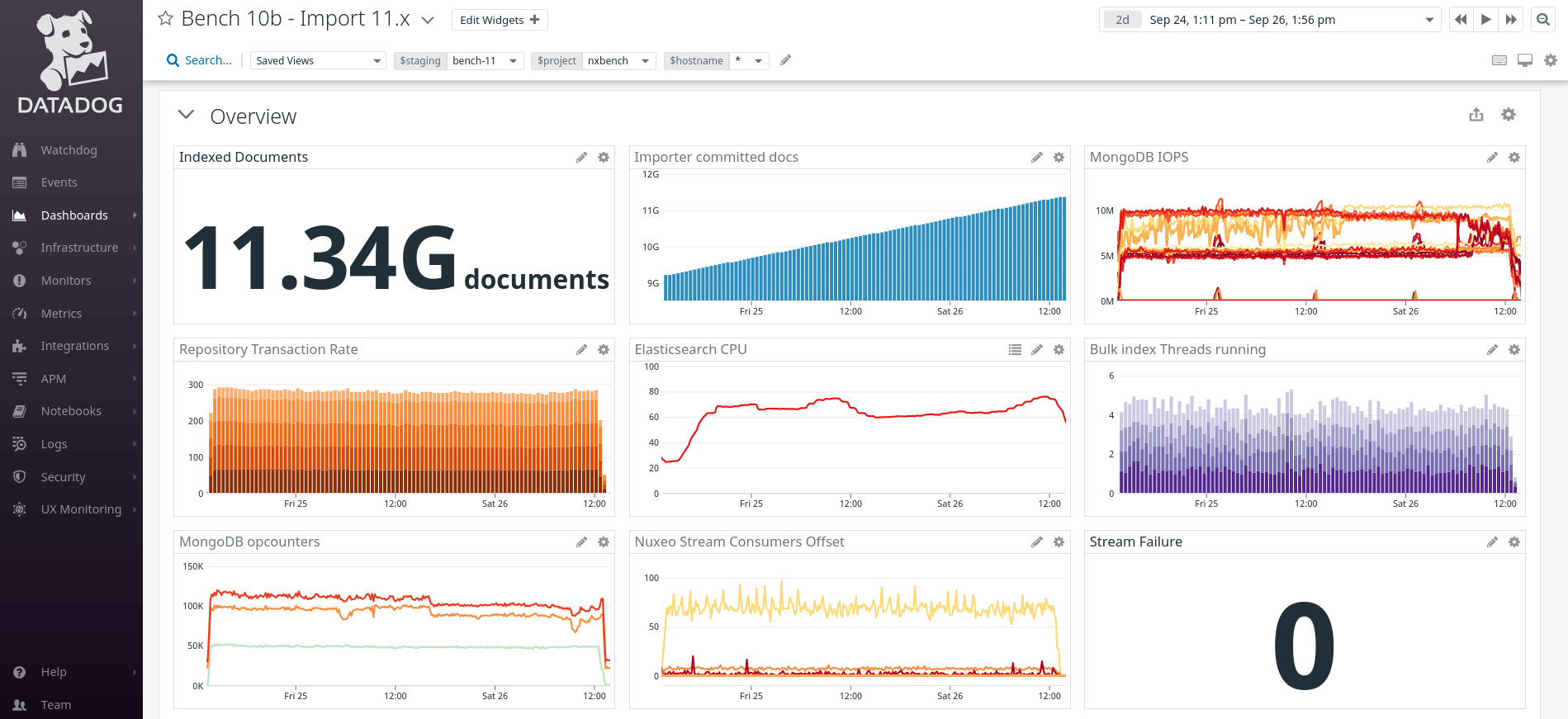The height and width of the screenshot is (719, 1568).
Task: Open the $project nxbench variable dropdown
Action: [x=594, y=60]
